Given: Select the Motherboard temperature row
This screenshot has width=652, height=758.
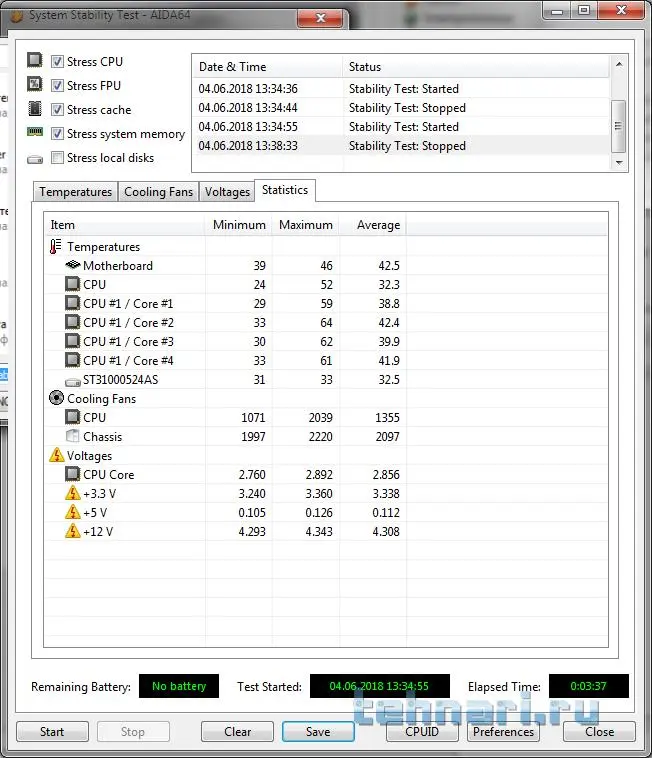Looking at the screenshot, I should [326, 265].
